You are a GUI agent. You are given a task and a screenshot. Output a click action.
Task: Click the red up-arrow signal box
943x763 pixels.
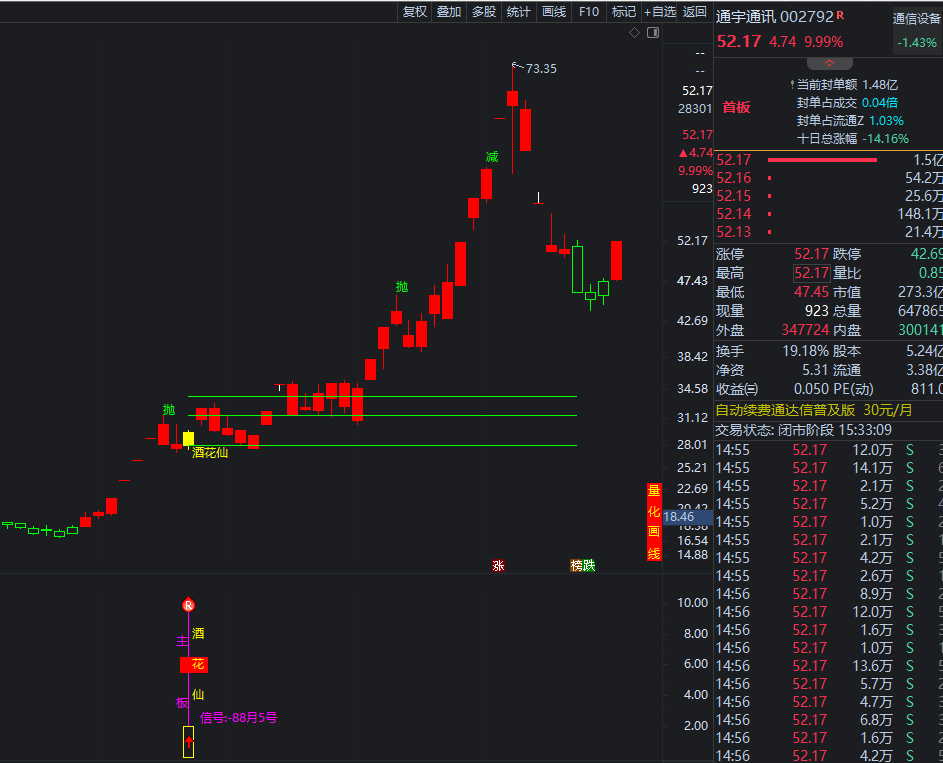click(x=188, y=741)
